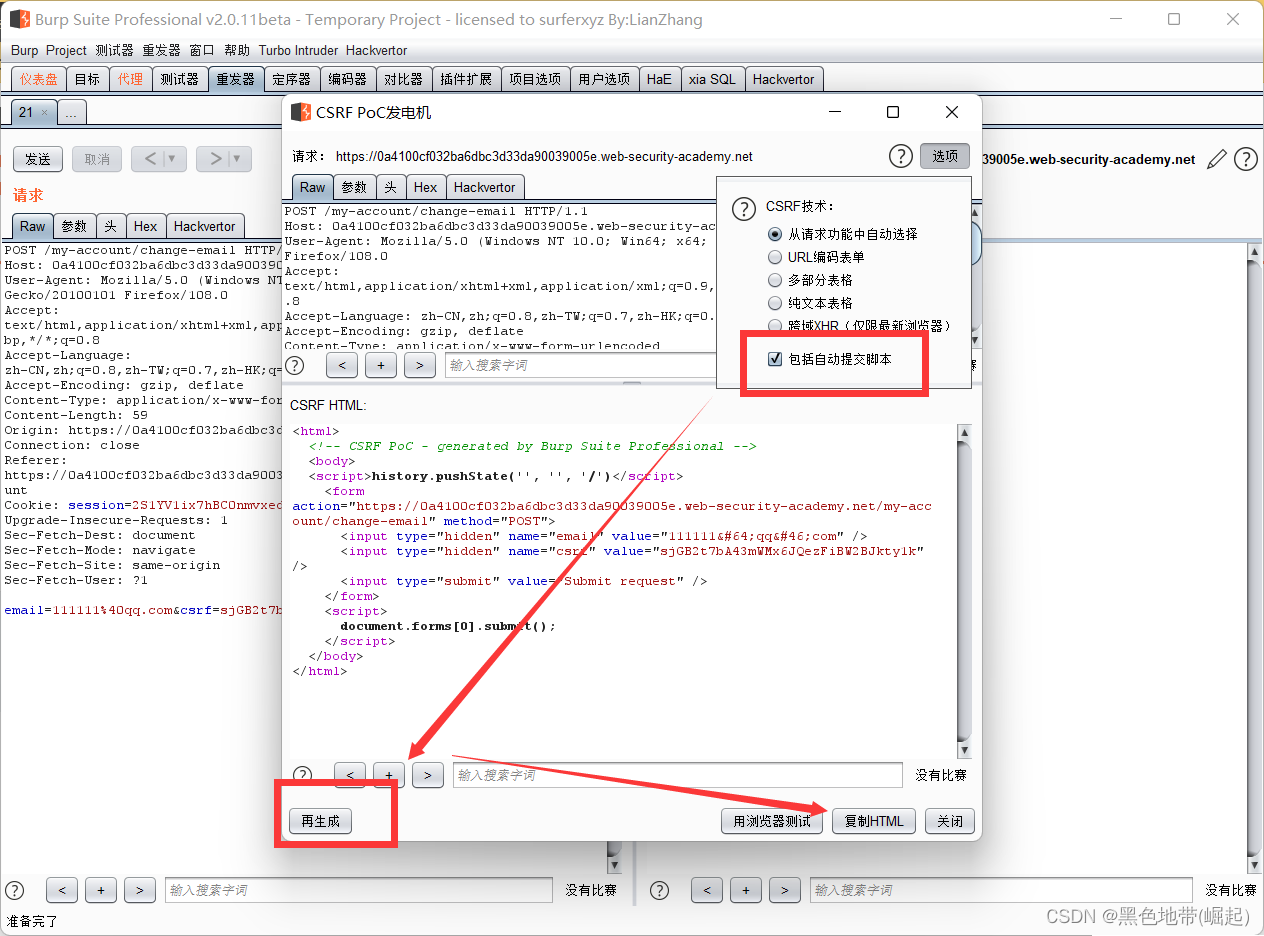1264x936 pixels.
Task: Open the help icon beside CSRF技术
Action: pos(744,208)
